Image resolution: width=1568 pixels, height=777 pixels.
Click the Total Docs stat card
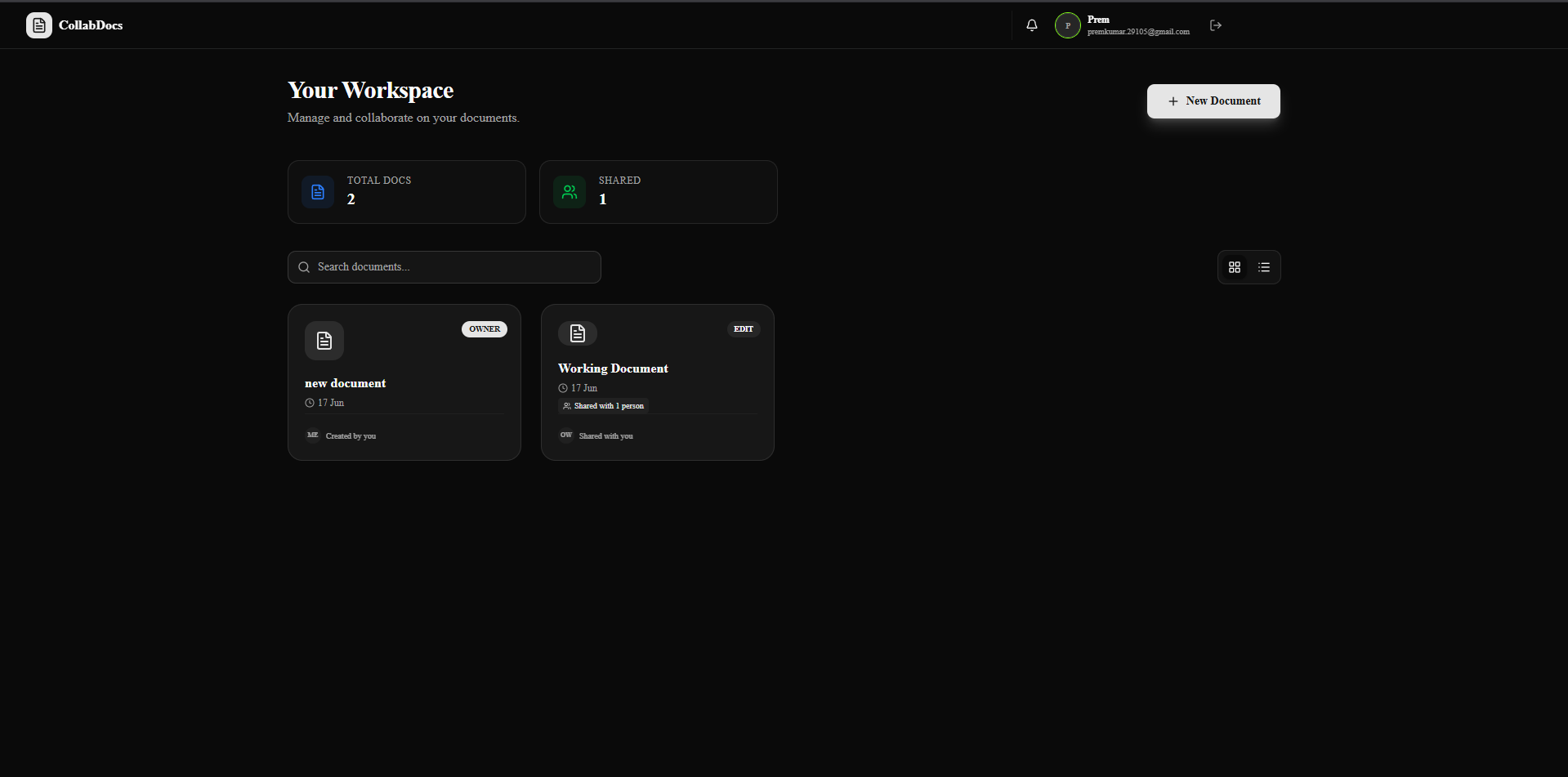[x=407, y=192]
